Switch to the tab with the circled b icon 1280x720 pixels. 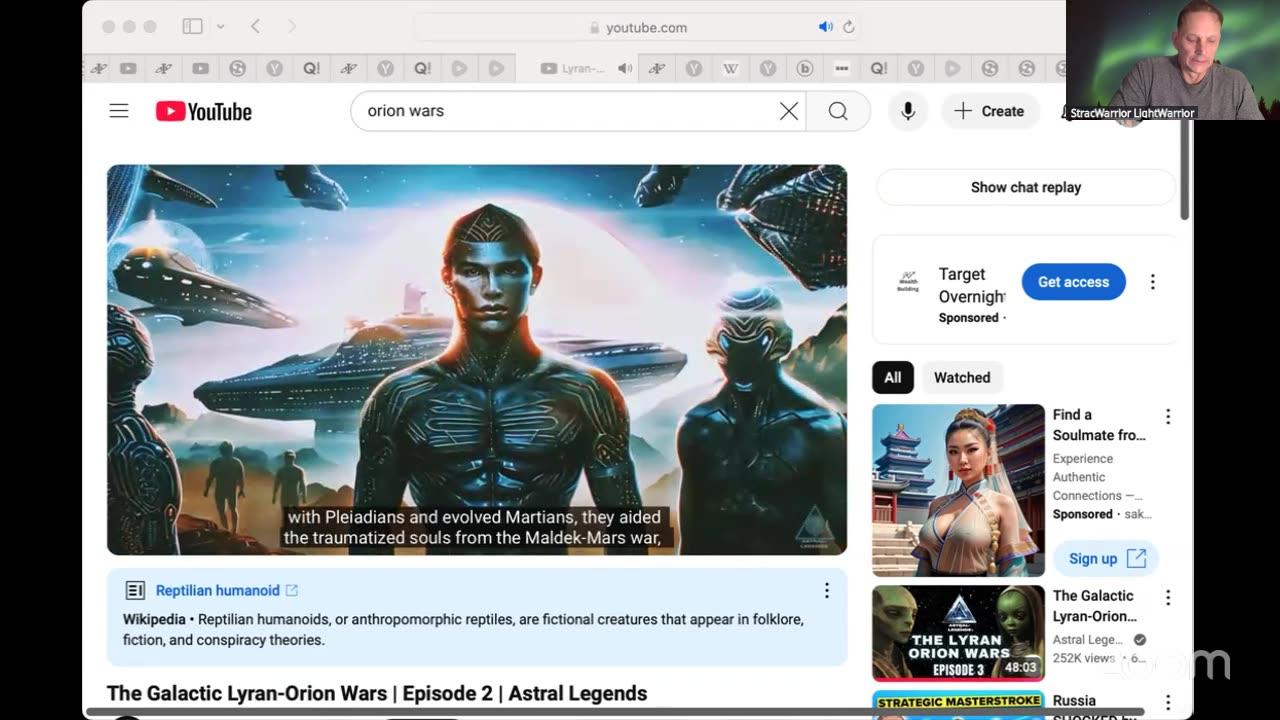pyautogui.click(x=805, y=68)
